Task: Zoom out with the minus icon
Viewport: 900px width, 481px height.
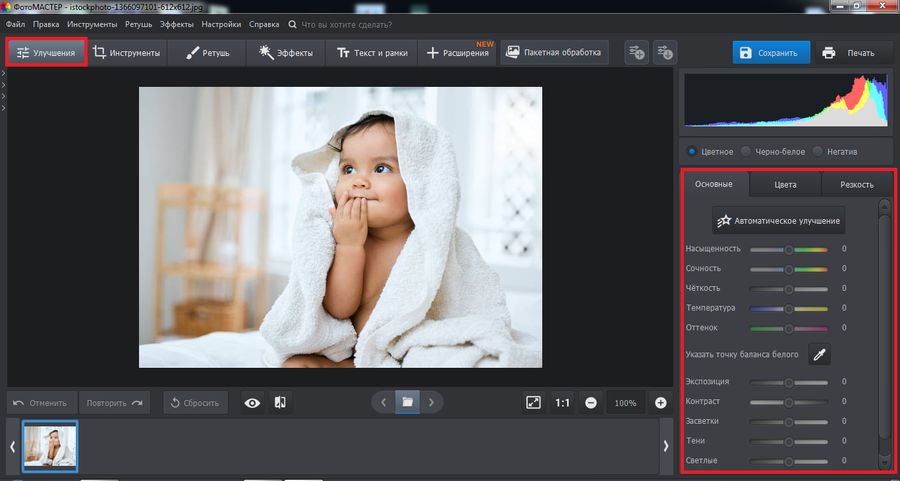Action: tap(591, 403)
